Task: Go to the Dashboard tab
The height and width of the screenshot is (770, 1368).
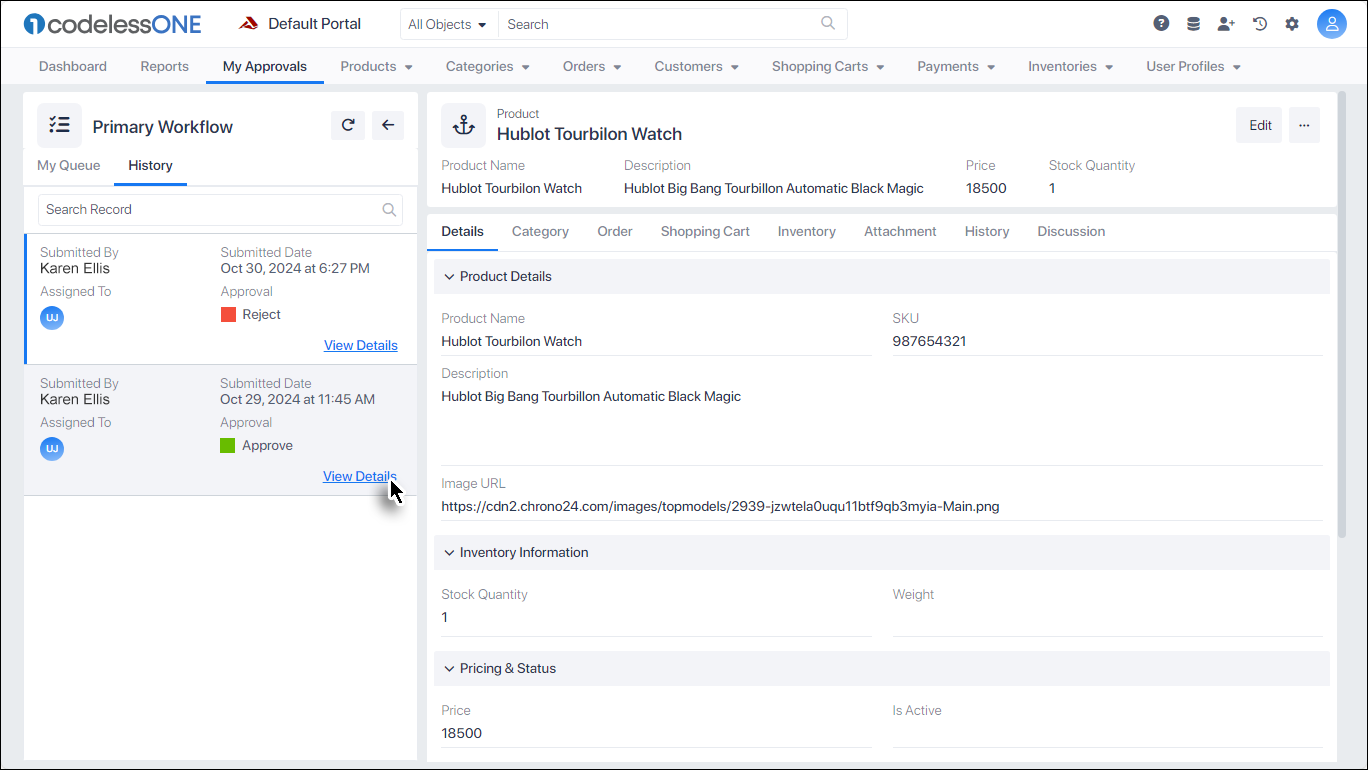Action: [73, 66]
